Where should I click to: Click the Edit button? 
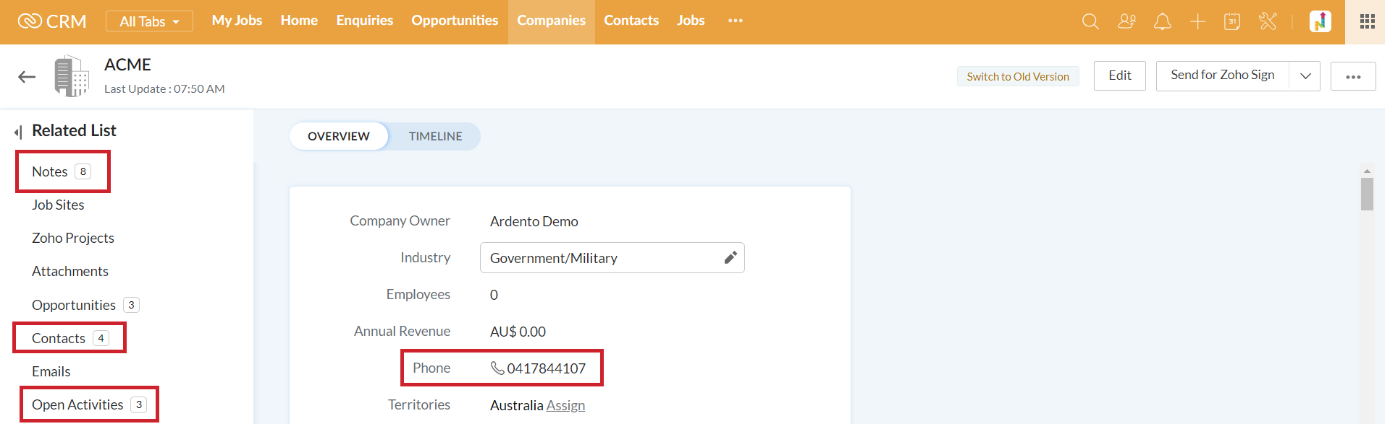[x=1120, y=76]
